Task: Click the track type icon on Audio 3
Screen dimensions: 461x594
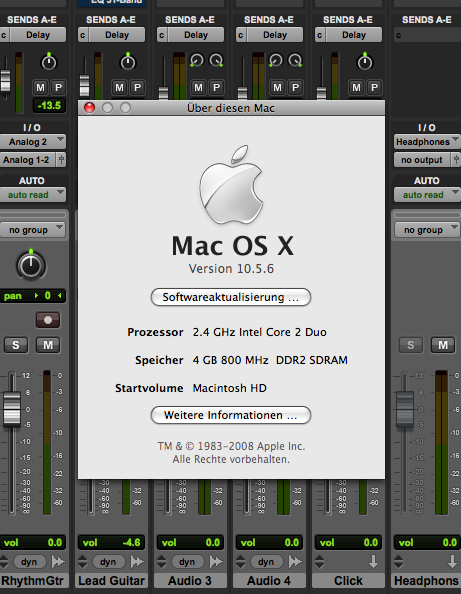Action: pos(216,561)
